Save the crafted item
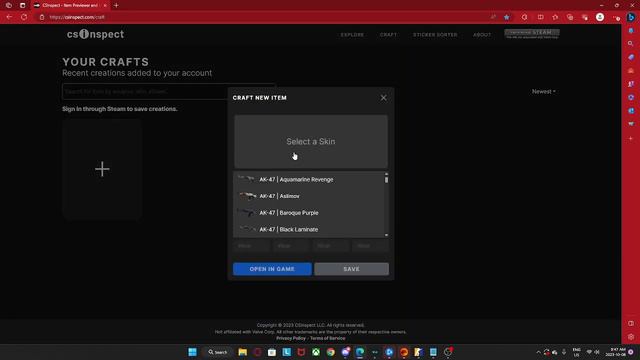The height and width of the screenshot is (360, 640). click(351, 269)
